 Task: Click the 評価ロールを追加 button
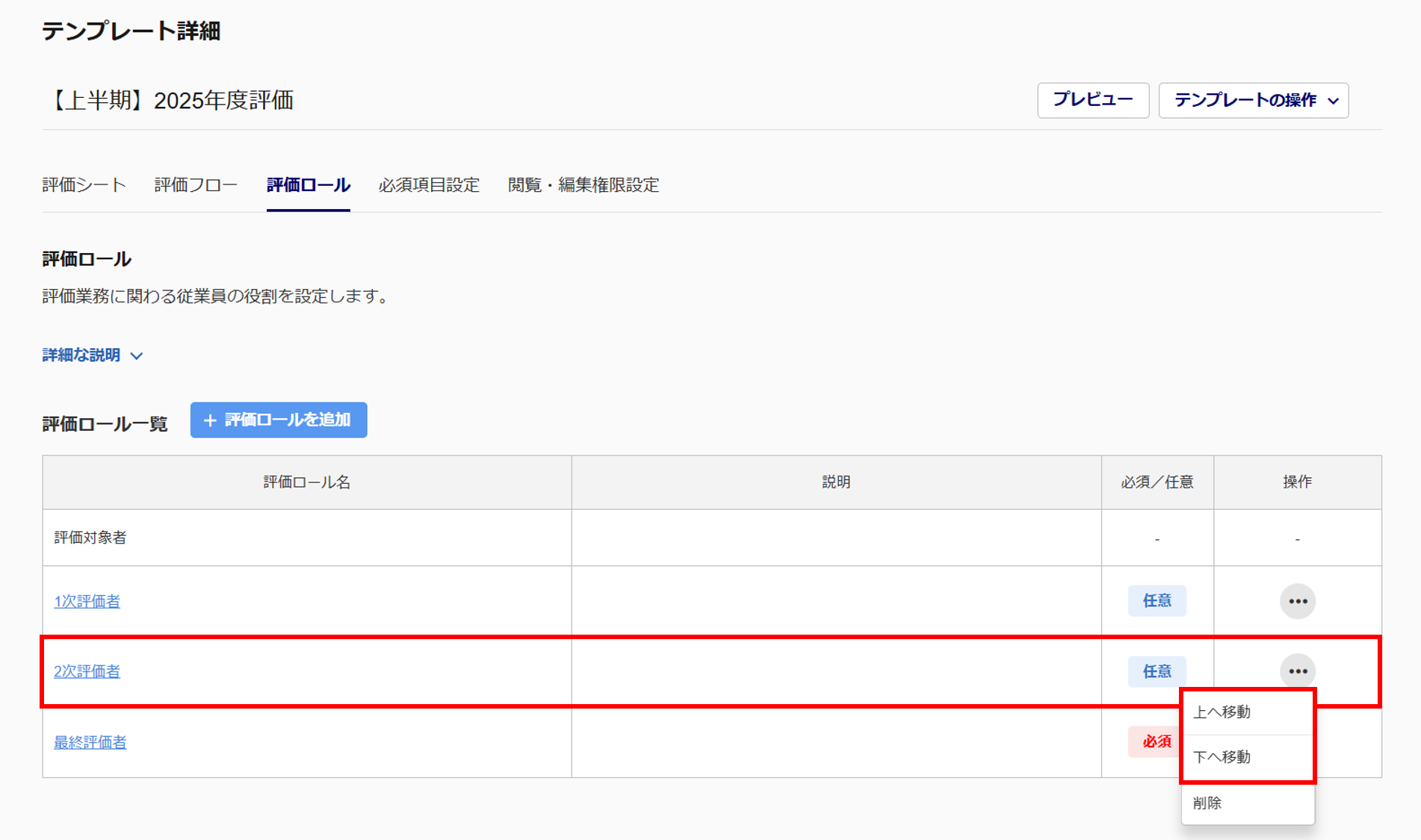pyautogui.click(x=279, y=420)
